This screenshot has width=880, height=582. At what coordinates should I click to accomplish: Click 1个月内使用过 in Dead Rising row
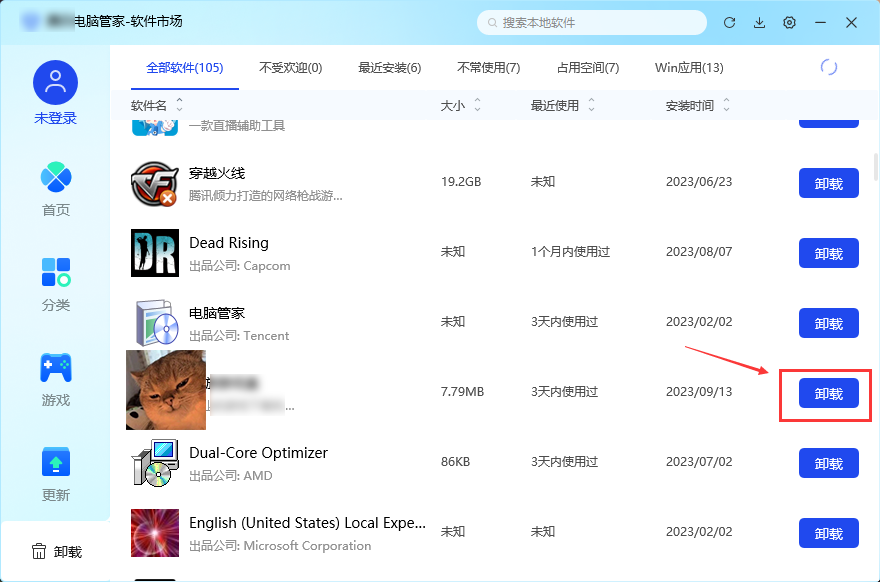pos(570,251)
